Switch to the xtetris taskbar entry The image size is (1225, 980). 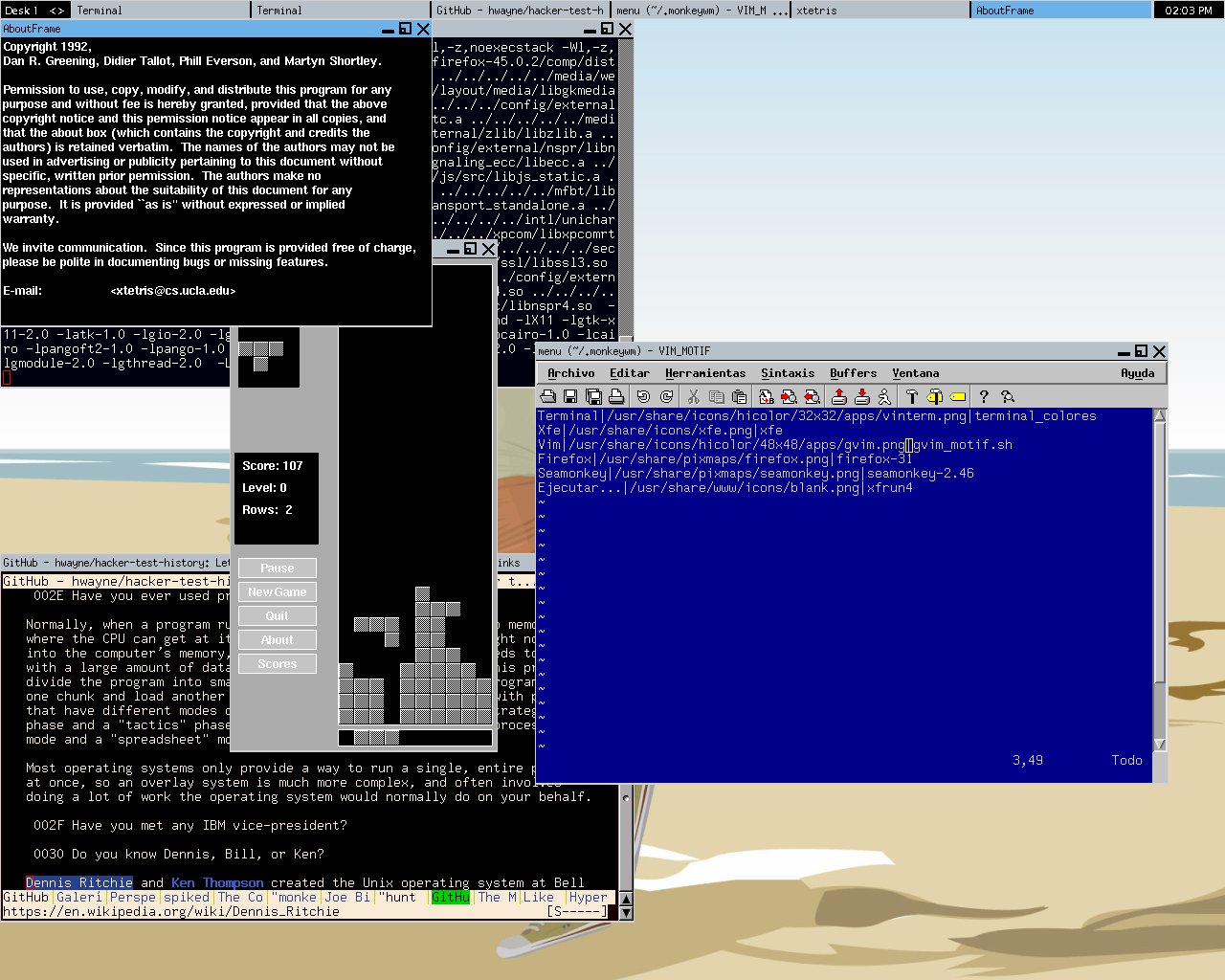(815, 11)
